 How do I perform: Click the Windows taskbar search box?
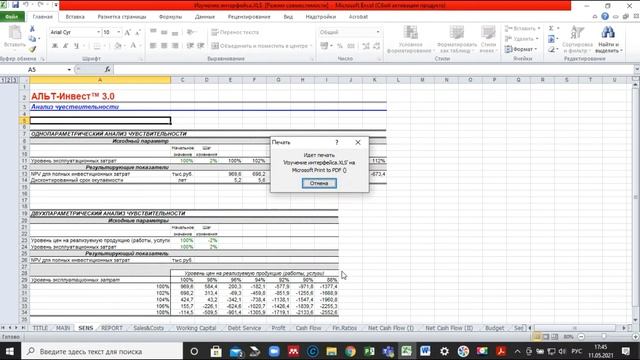click(101, 351)
